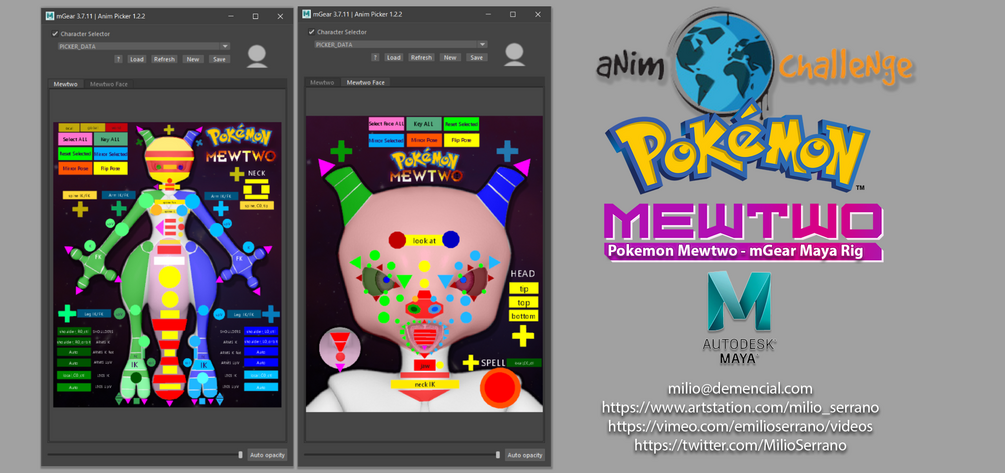Click Auto opacity in the left window
Image resolution: width=1005 pixels, height=473 pixels.
(268, 455)
